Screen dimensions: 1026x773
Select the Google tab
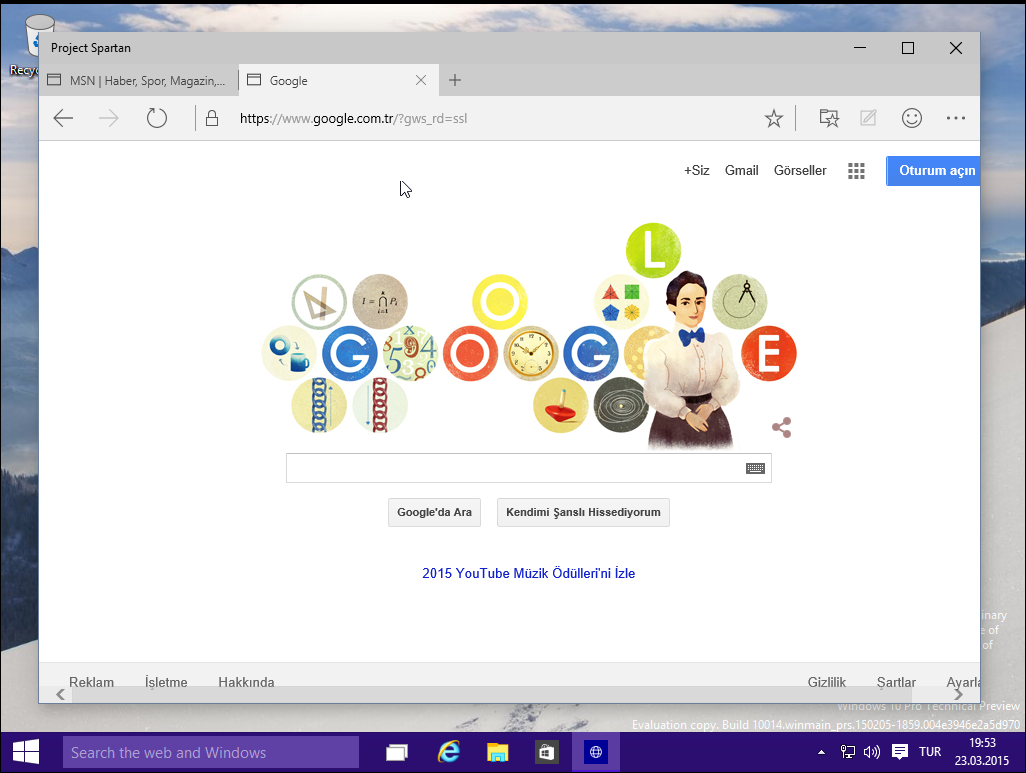330,81
